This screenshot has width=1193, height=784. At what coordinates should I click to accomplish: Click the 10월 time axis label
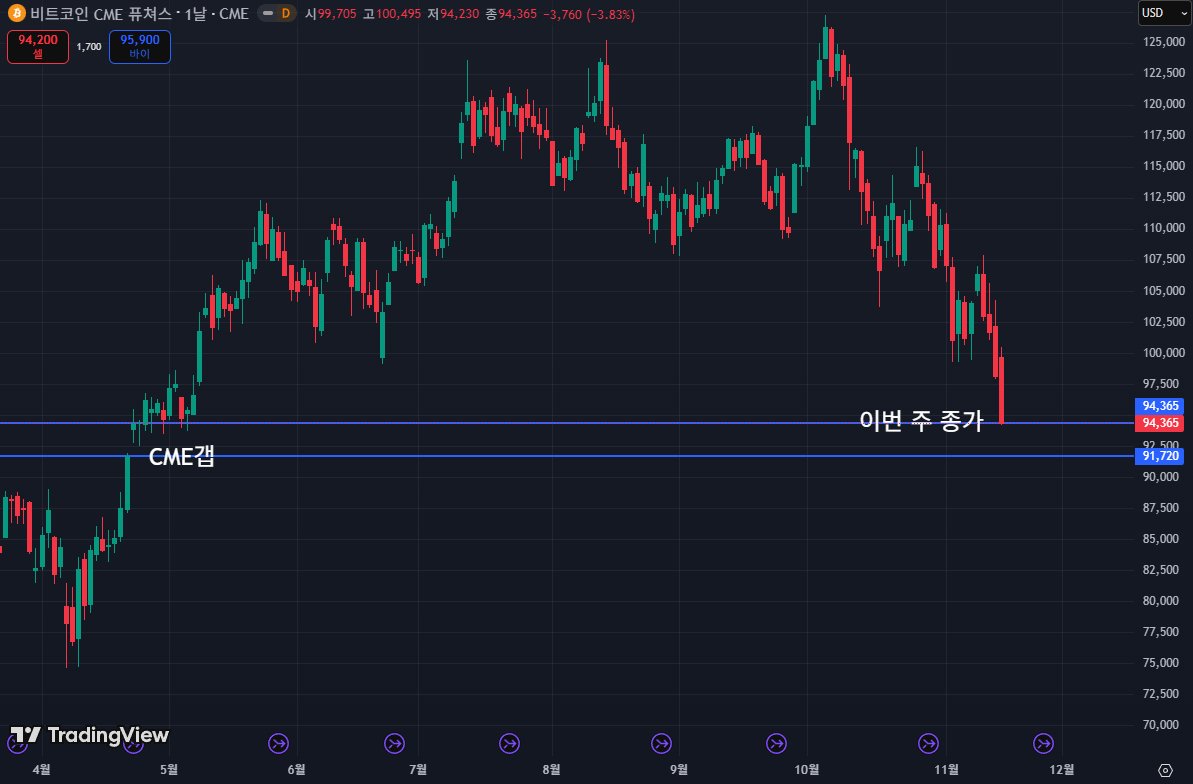click(806, 770)
